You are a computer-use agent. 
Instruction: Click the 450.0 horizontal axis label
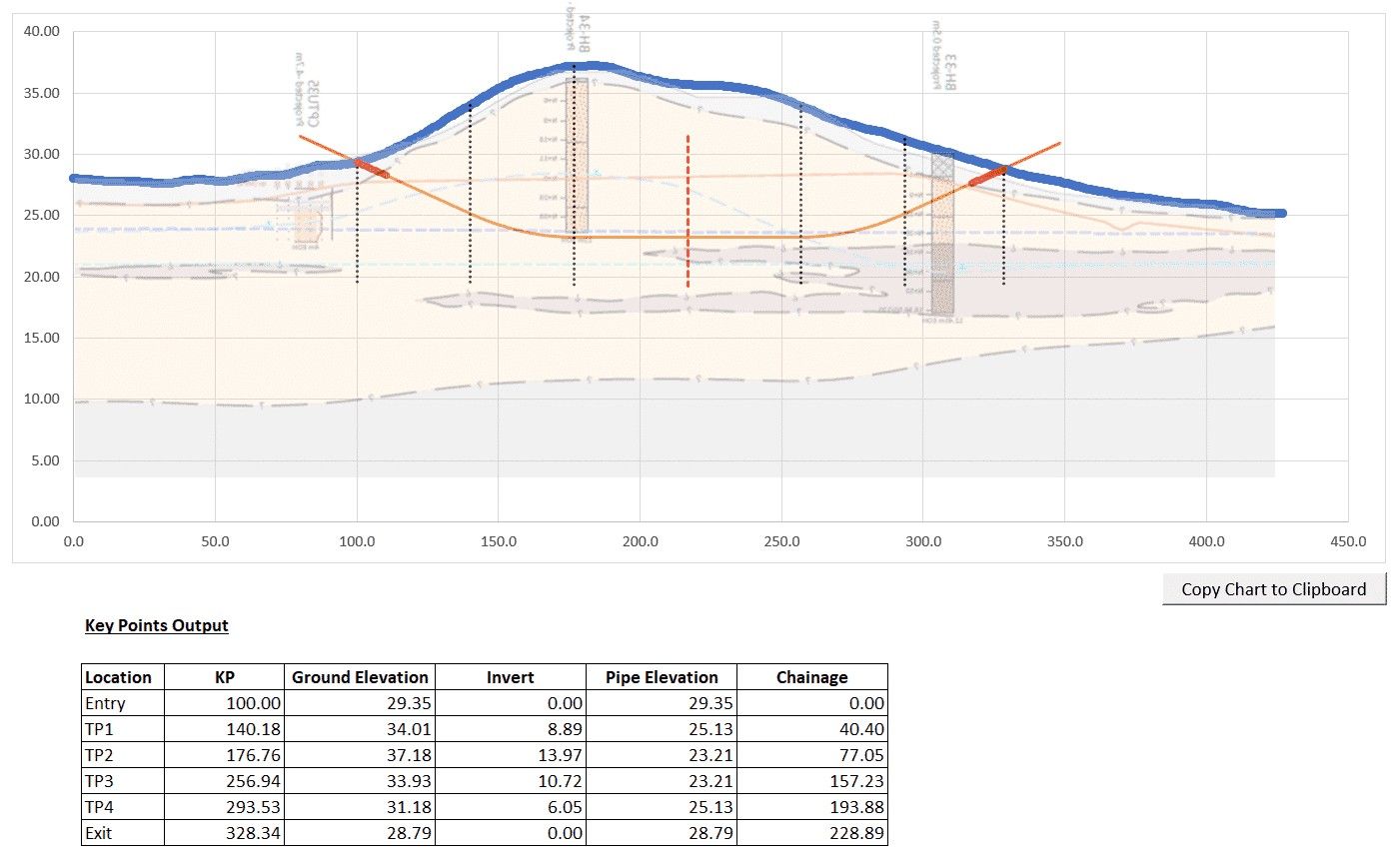[x=1347, y=541]
